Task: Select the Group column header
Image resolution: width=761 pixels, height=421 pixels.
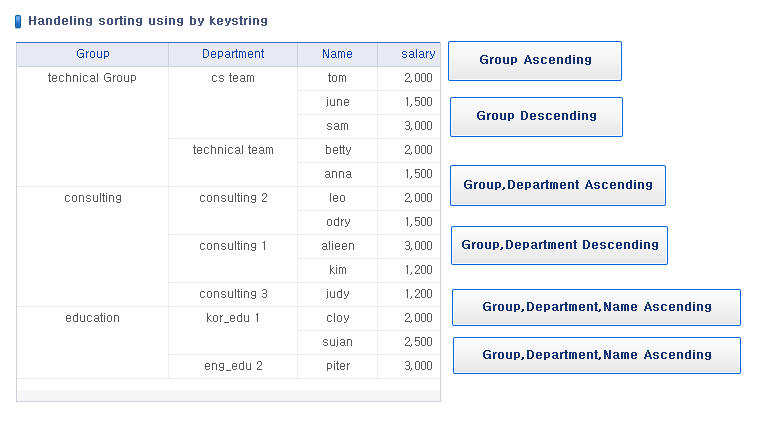Action: pos(92,54)
